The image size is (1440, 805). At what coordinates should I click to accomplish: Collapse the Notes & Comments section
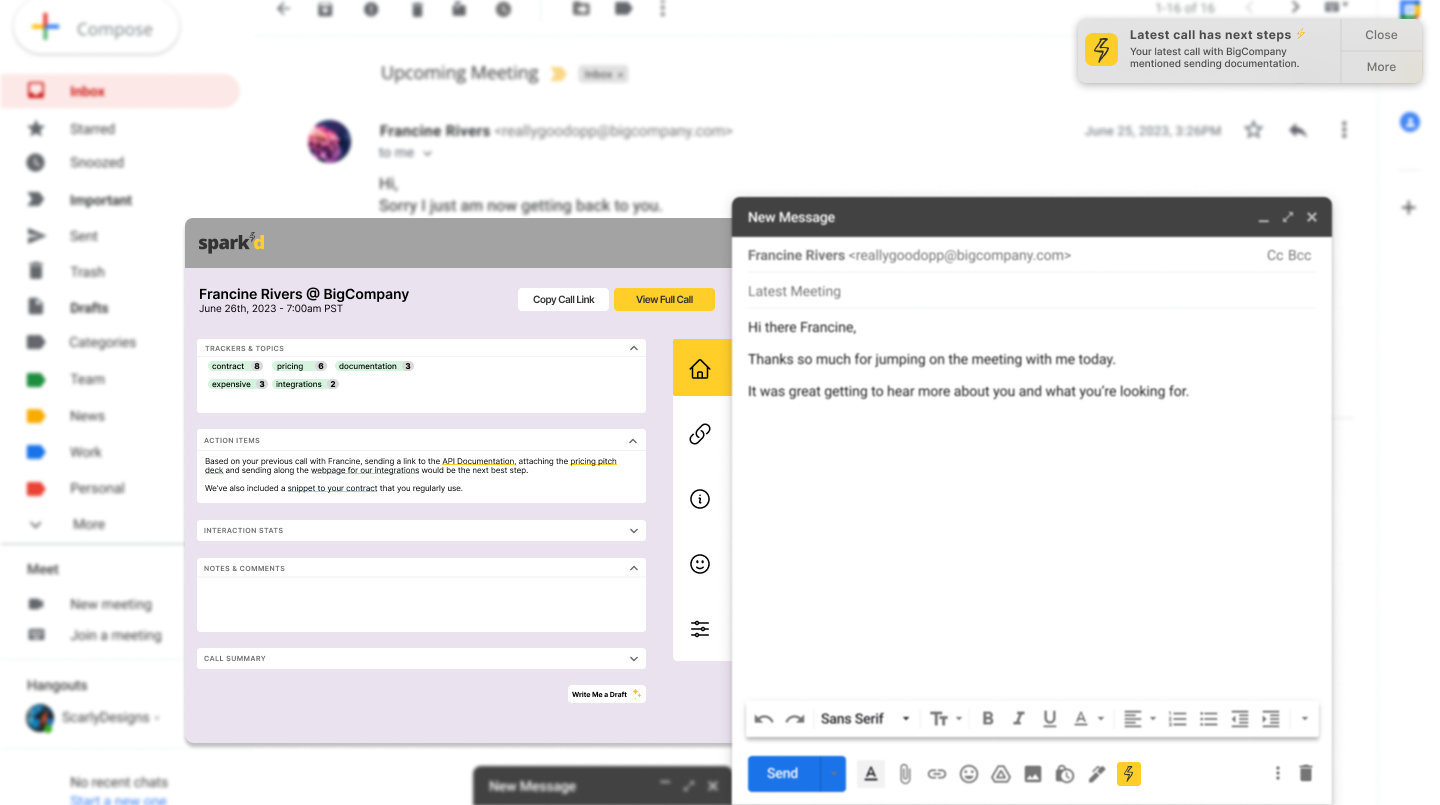tap(633, 568)
